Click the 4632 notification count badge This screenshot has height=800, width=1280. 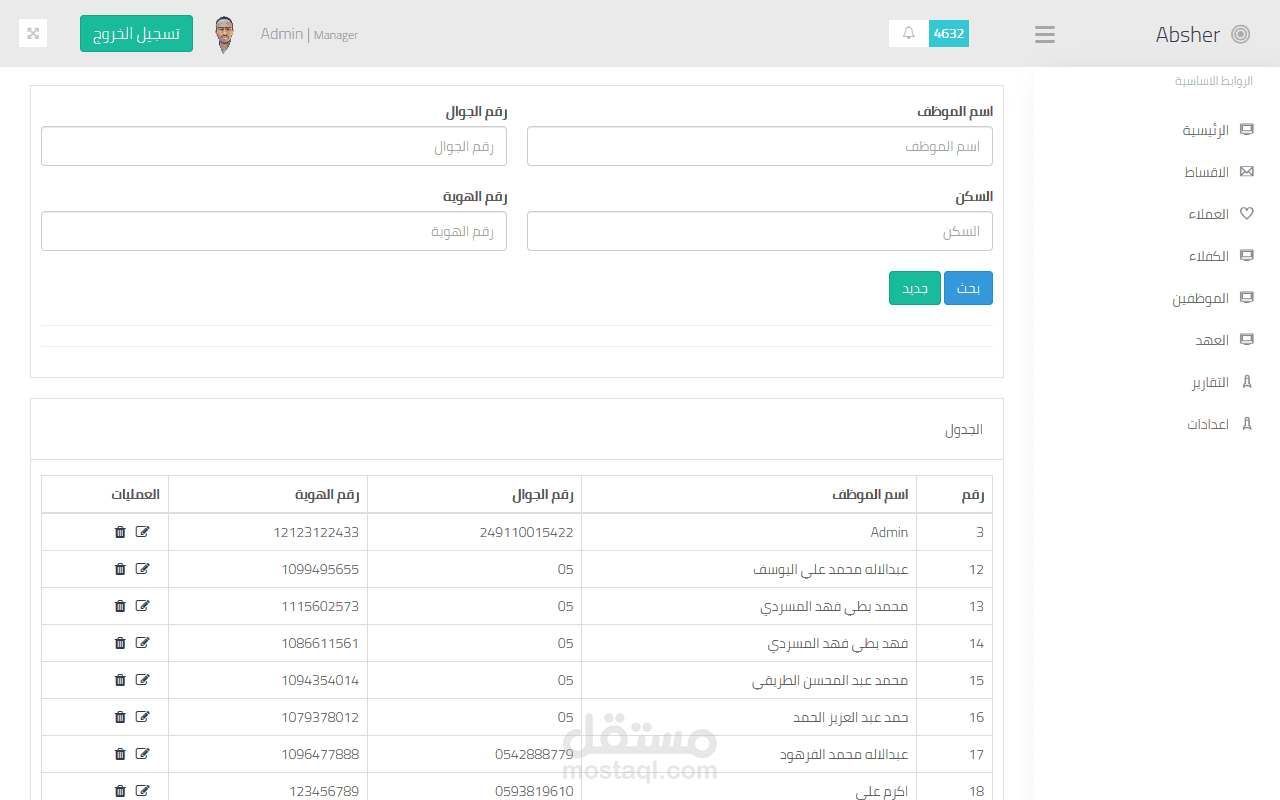click(x=949, y=33)
